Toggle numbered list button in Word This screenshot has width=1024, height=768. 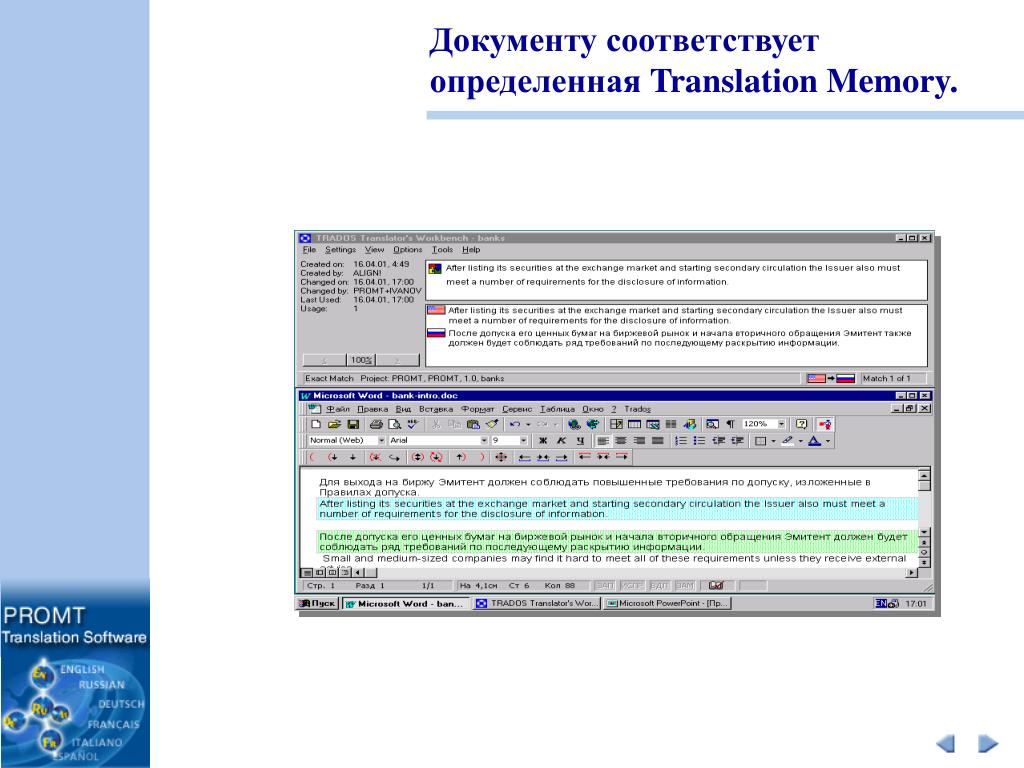(680, 441)
